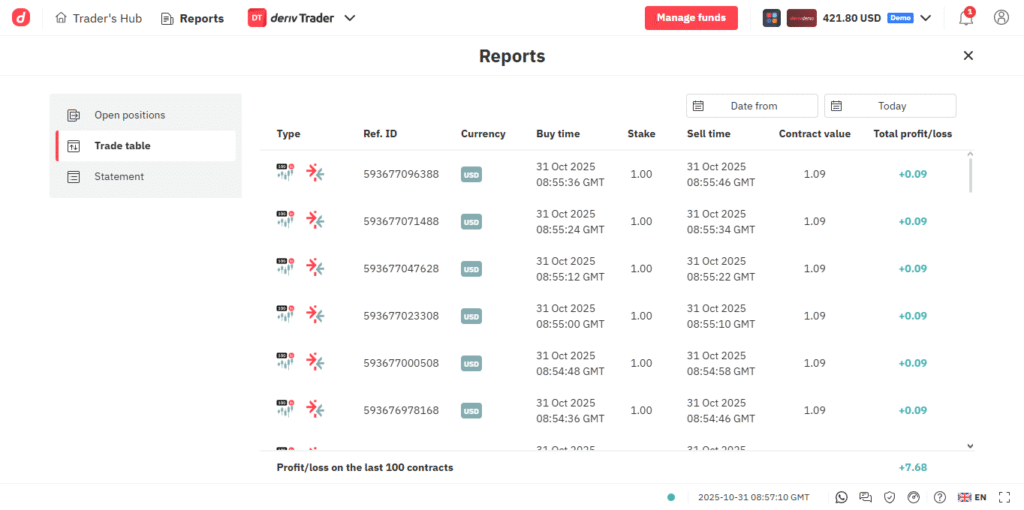Go to Trader's Hub

coord(98,18)
